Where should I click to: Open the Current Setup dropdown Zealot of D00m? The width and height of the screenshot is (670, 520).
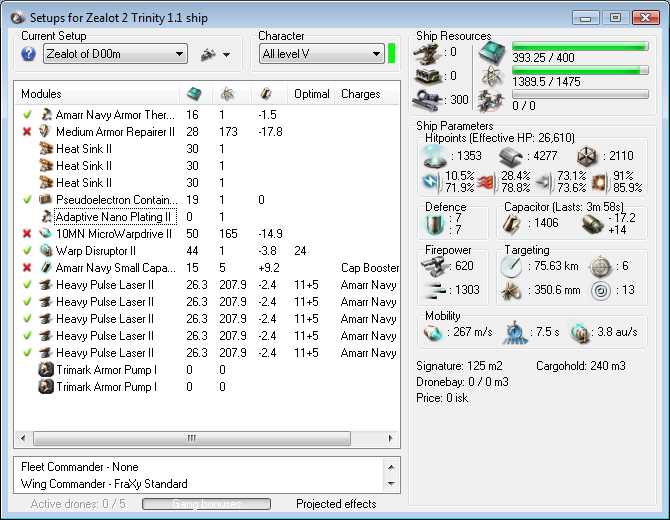(x=115, y=54)
